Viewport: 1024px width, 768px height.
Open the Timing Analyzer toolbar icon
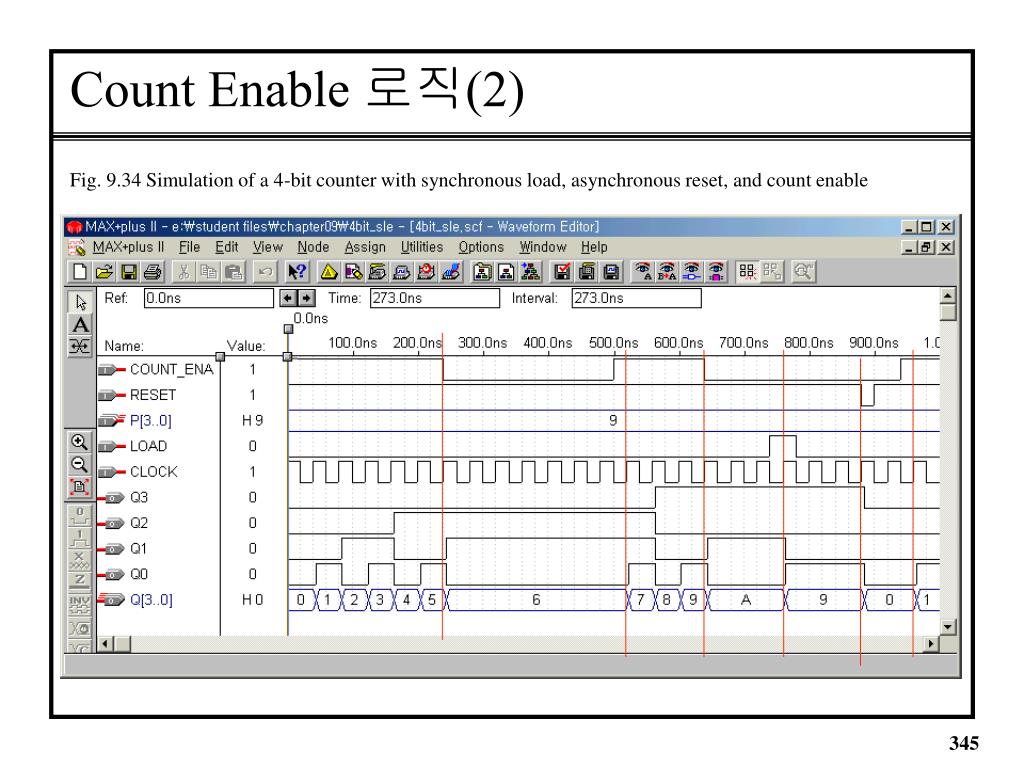(x=426, y=272)
